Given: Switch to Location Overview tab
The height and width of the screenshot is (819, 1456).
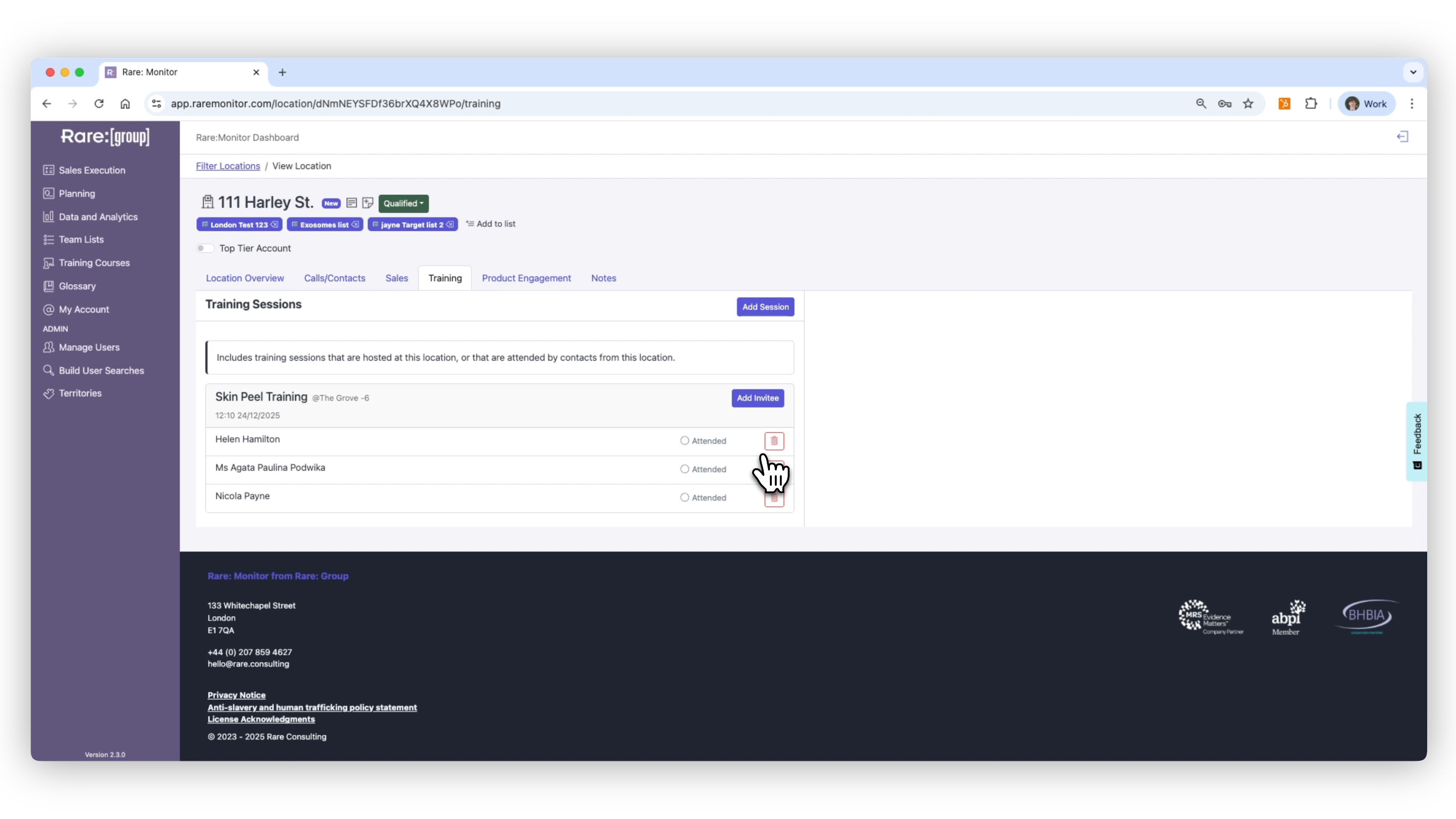Looking at the screenshot, I should (x=245, y=278).
